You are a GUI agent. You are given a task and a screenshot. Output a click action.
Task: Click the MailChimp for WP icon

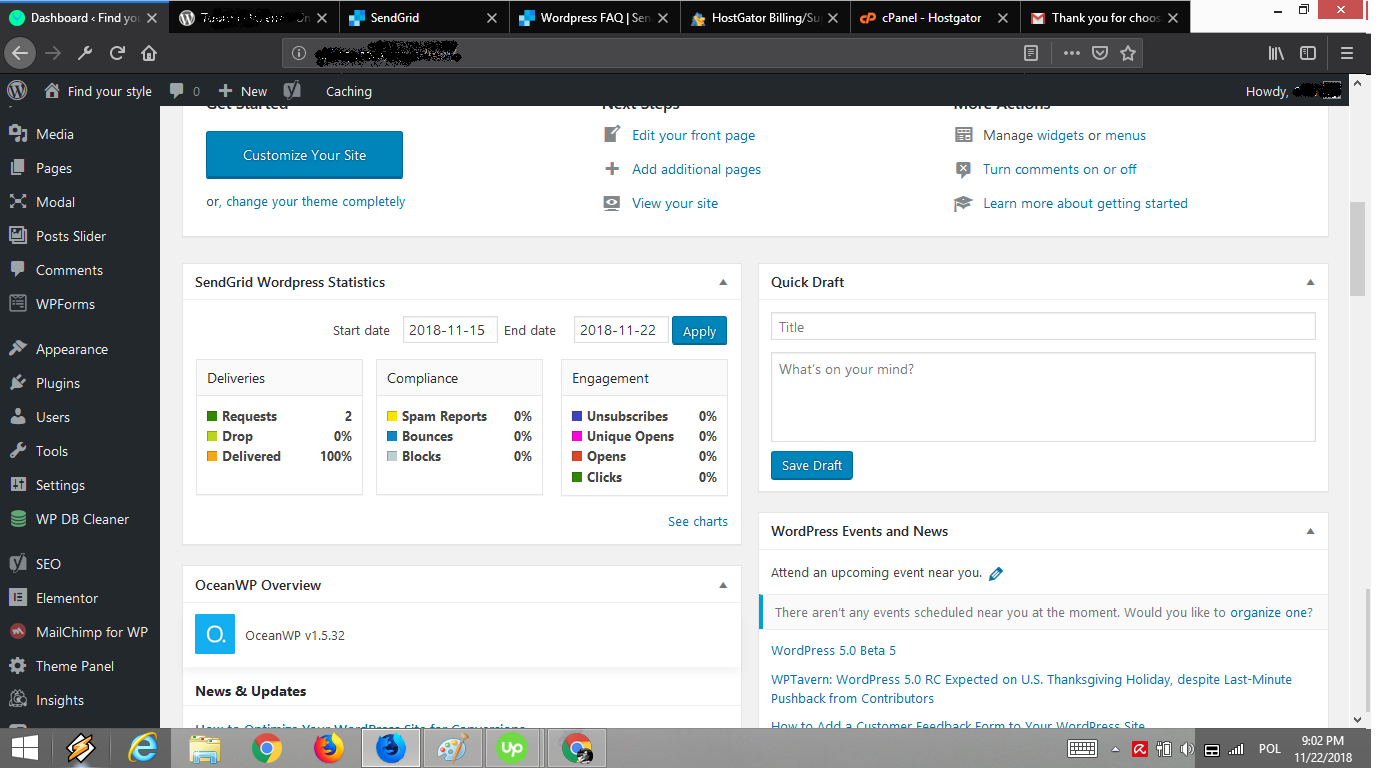tap(17, 632)
